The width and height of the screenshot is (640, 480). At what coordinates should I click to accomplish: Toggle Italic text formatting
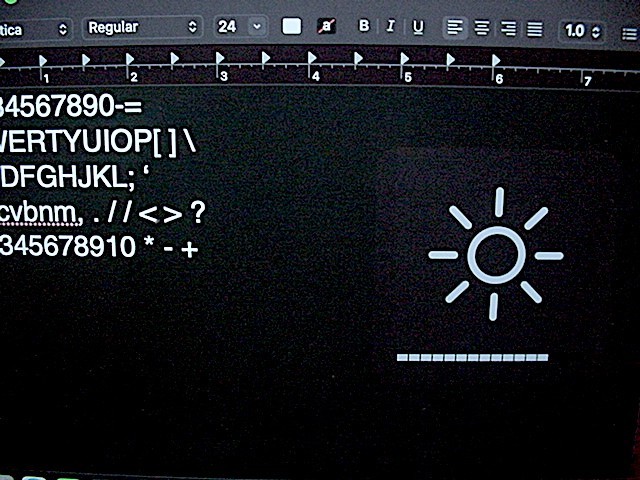tap(390, 27)
